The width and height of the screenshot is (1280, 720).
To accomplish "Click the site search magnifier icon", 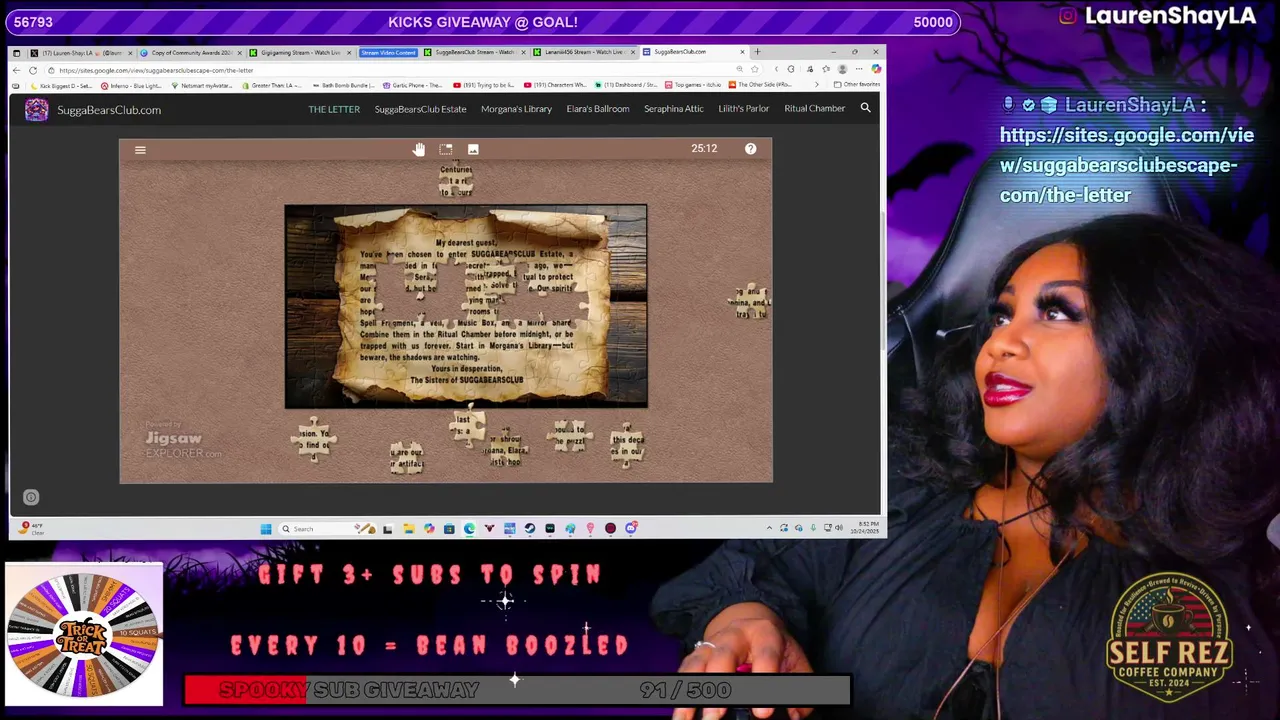I will 866,108.
